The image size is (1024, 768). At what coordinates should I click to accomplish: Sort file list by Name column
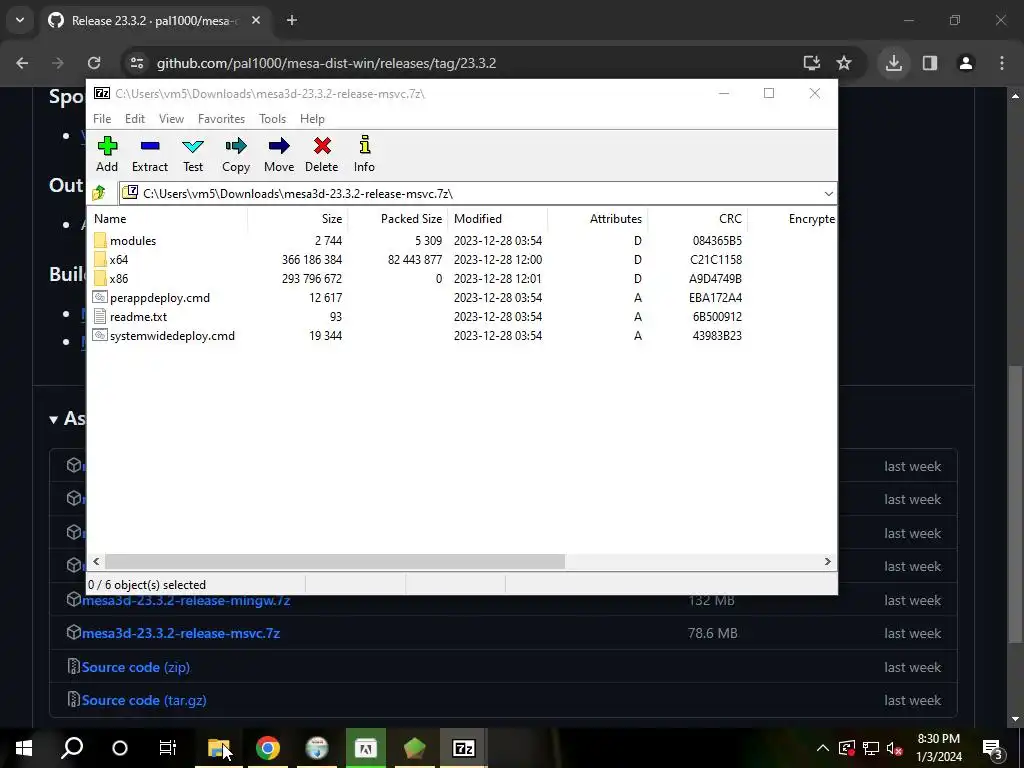[x=168, y=219]
